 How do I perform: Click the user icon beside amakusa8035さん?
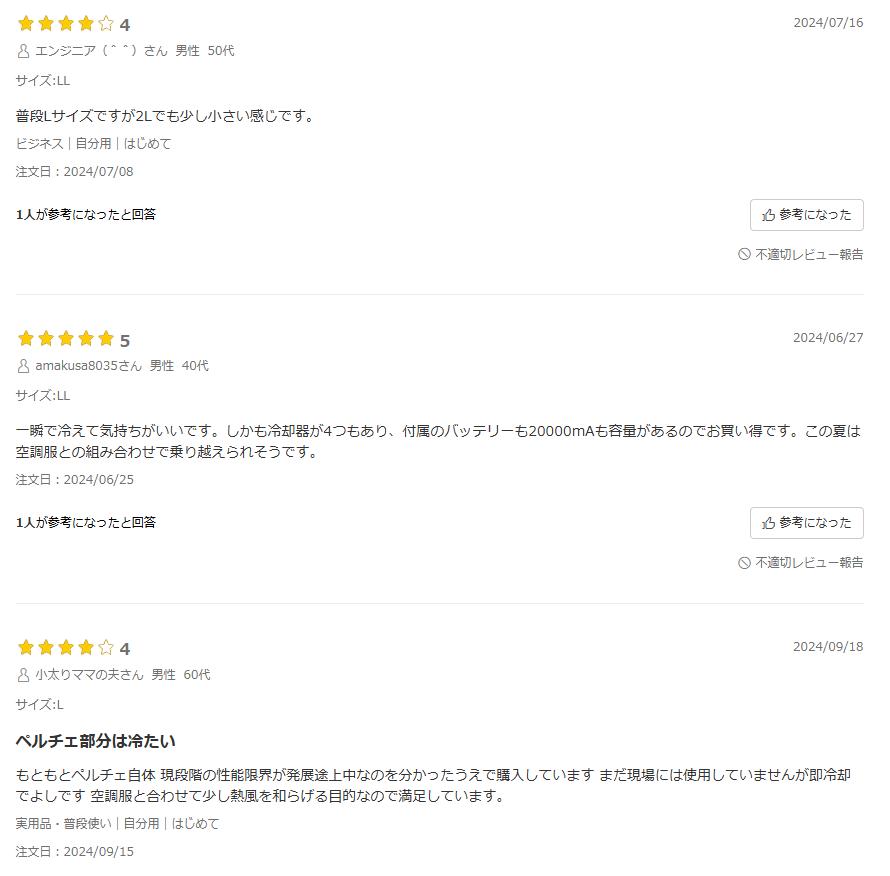pyautogui.click(x=23, y=366)
